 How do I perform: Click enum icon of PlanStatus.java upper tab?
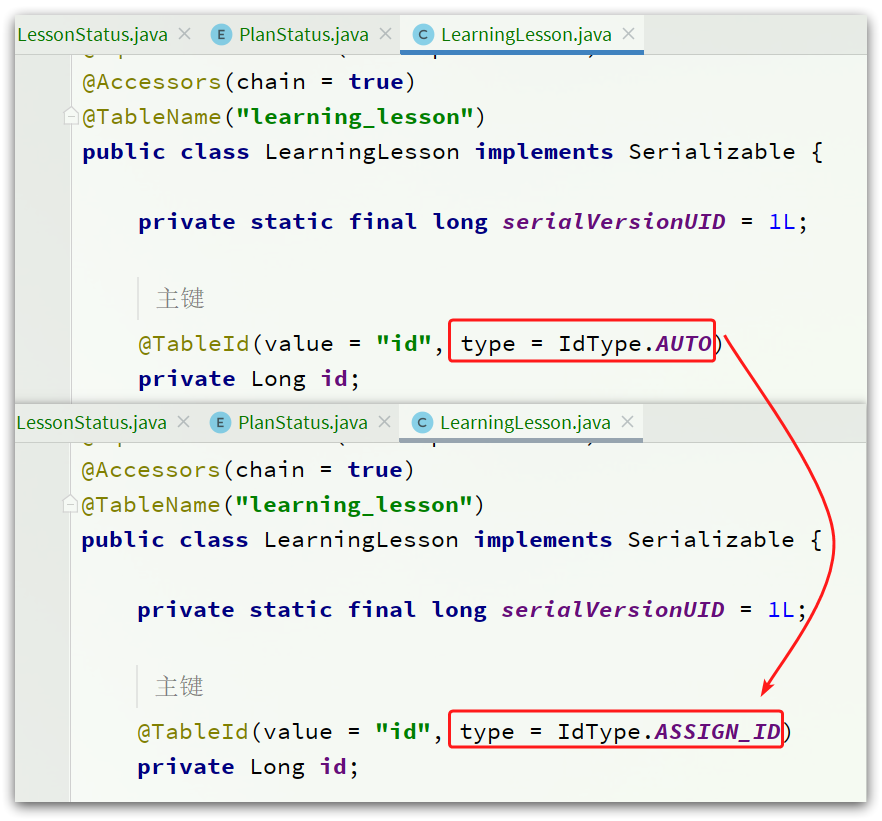tap(221, 35)
